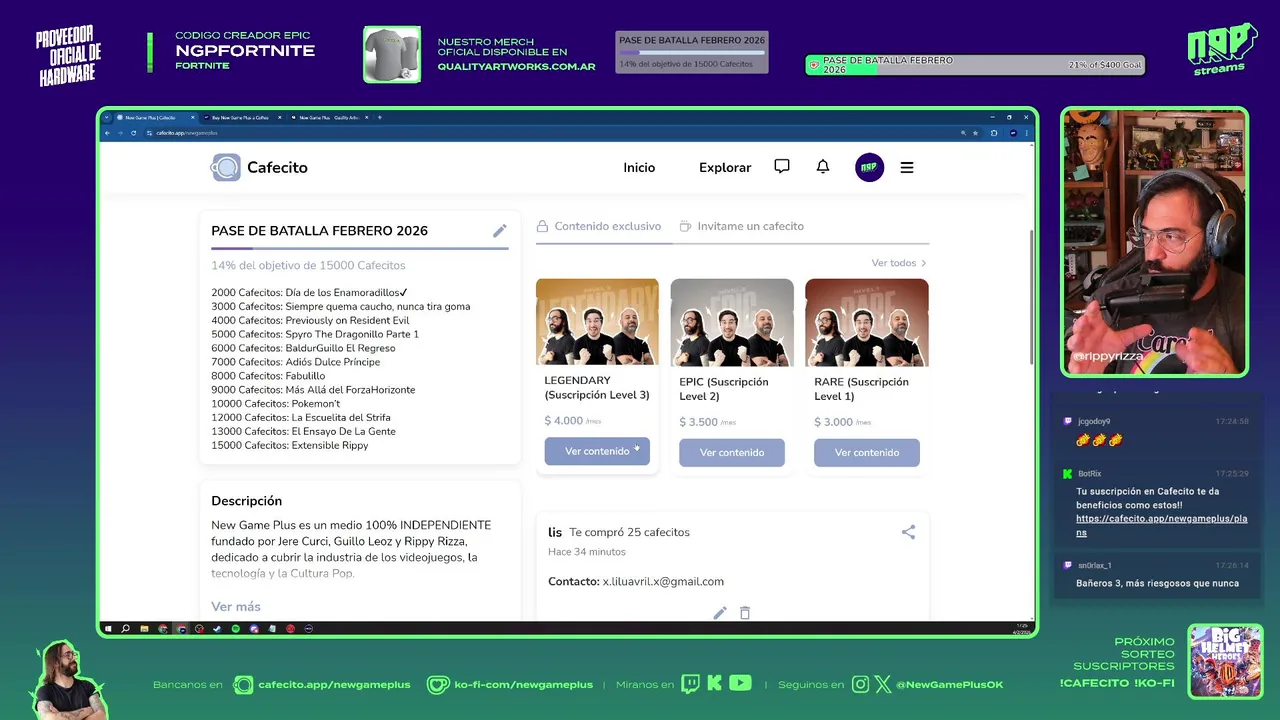Expand the browser tab search chevron
Viewport: 1280px width, 720px height.
tap(106, 117)
